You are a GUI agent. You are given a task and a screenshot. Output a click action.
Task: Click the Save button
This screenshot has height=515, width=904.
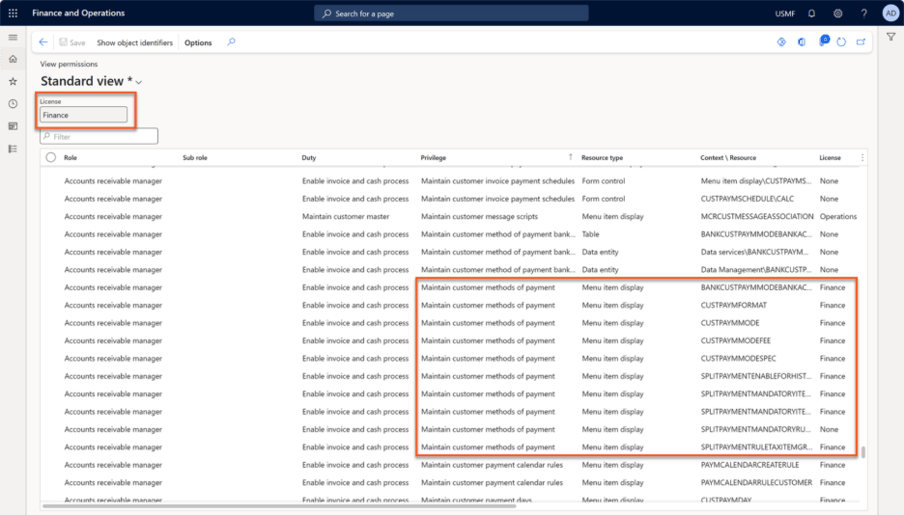tap(72, 43)
